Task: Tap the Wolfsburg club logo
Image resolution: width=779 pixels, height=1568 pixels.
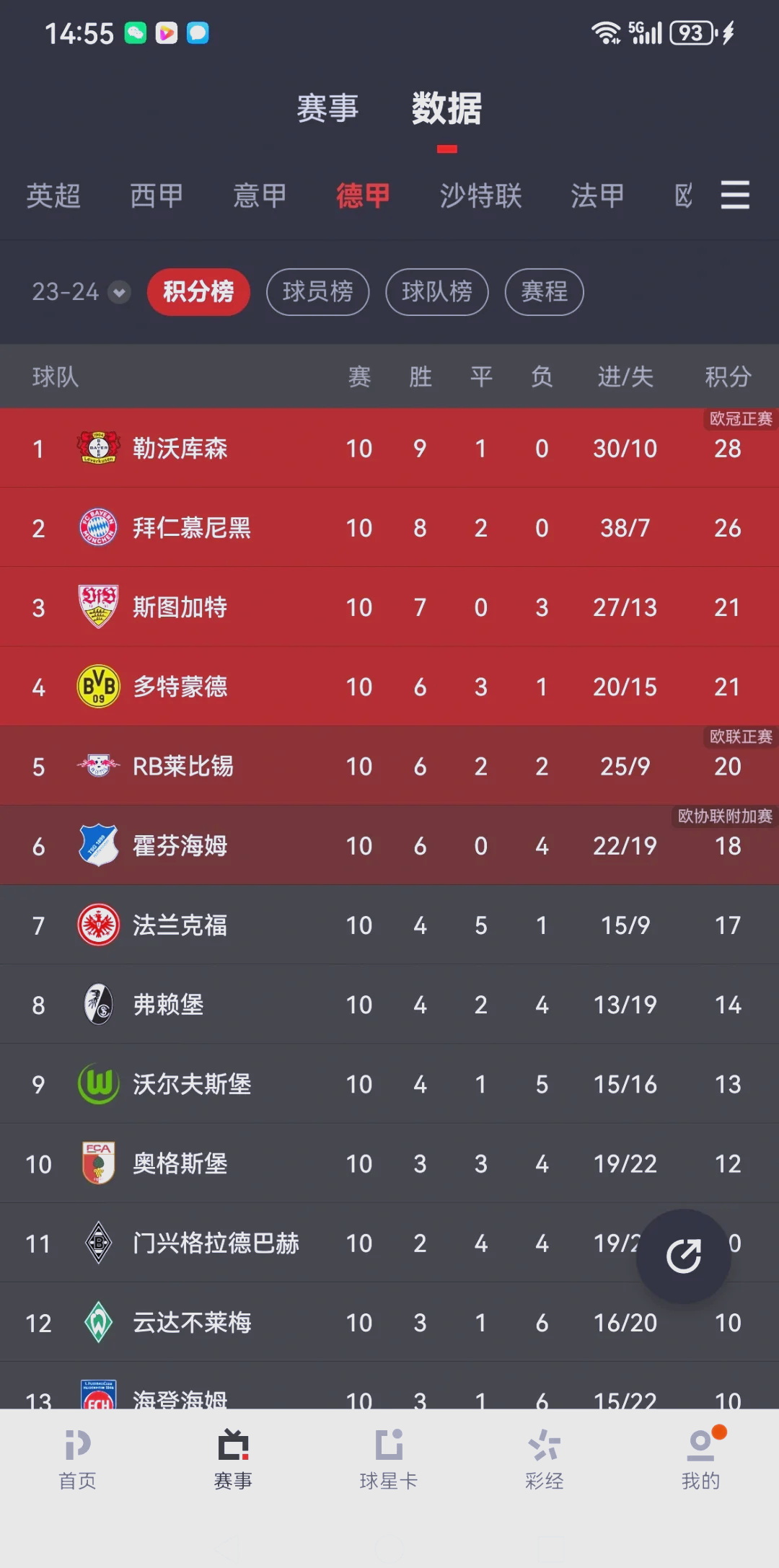Action: click(98, 1083)
